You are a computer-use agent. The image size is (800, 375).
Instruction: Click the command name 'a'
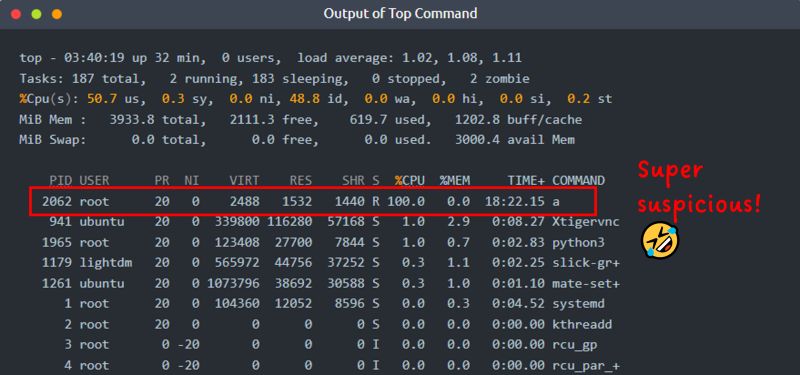tap(556, 202)
